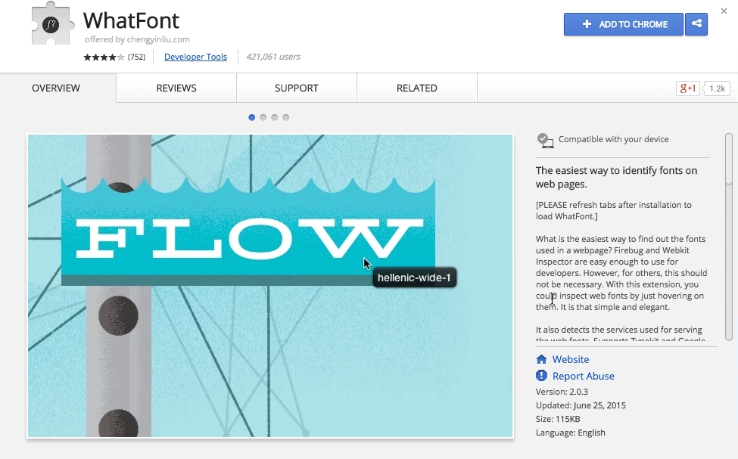This screenshot has width=738, height=459.
Task: Switch to the Reviews tab
Action: 176,88
